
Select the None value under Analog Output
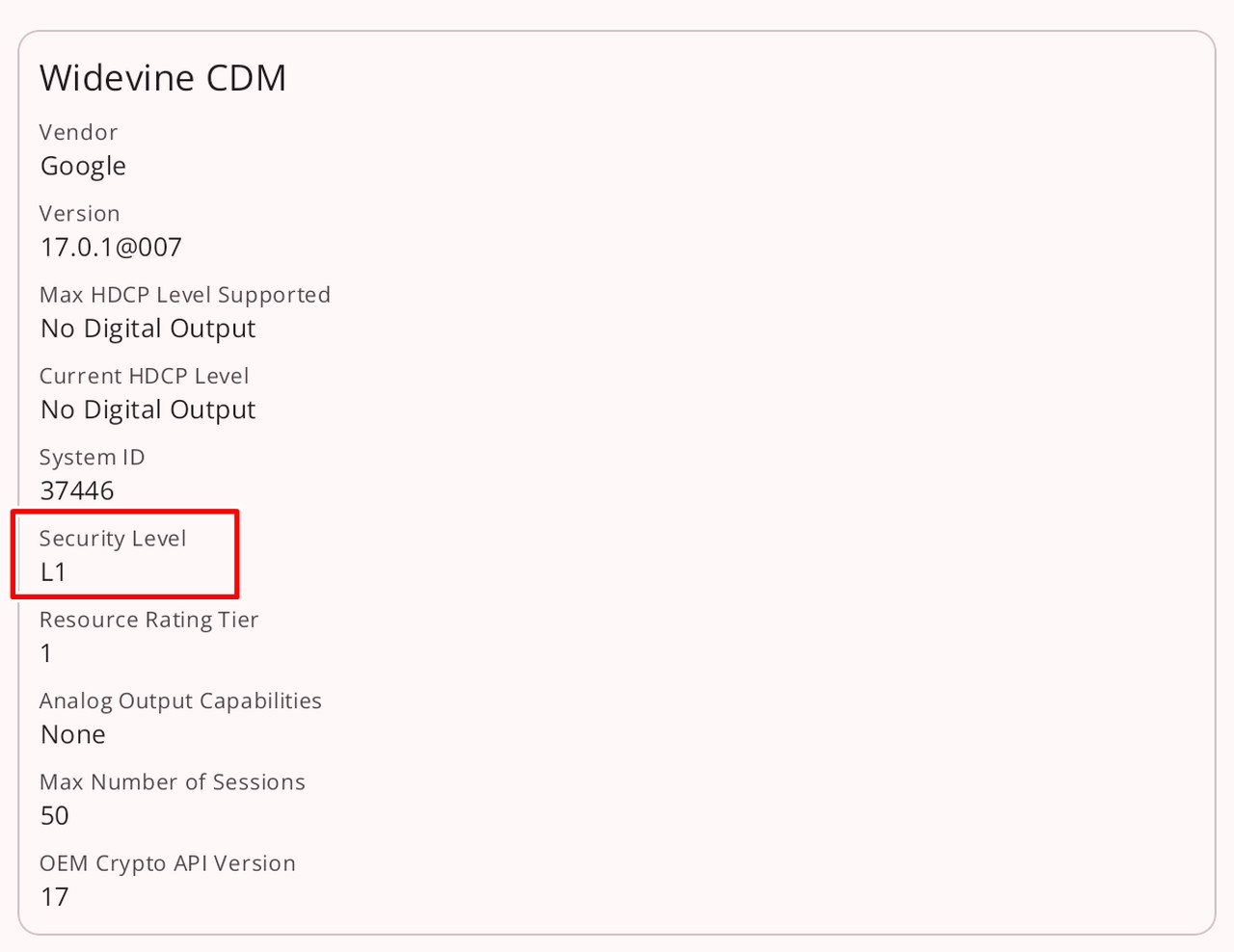(x=72, y=735)
